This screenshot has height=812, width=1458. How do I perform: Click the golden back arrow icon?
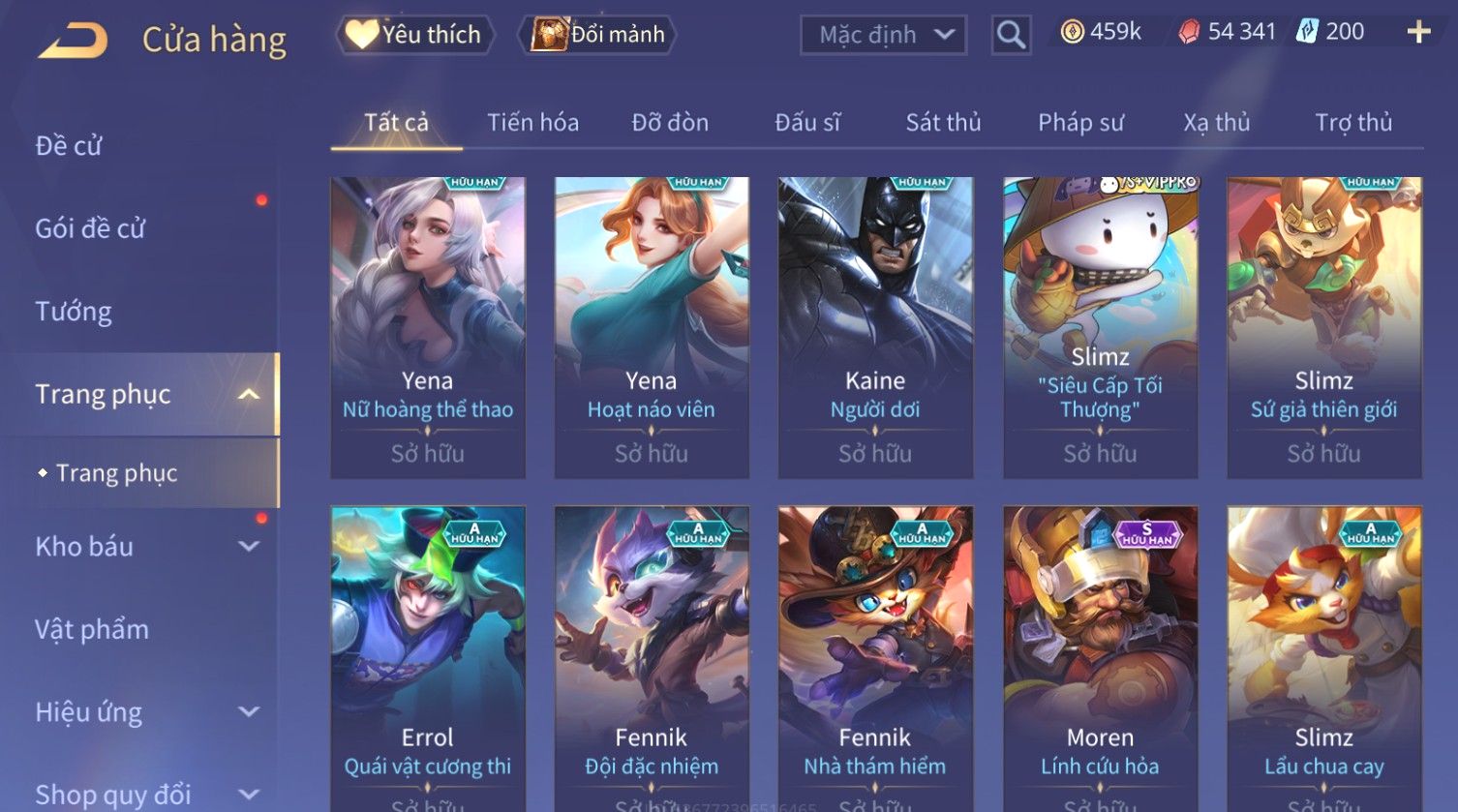(x=72, y=41)
